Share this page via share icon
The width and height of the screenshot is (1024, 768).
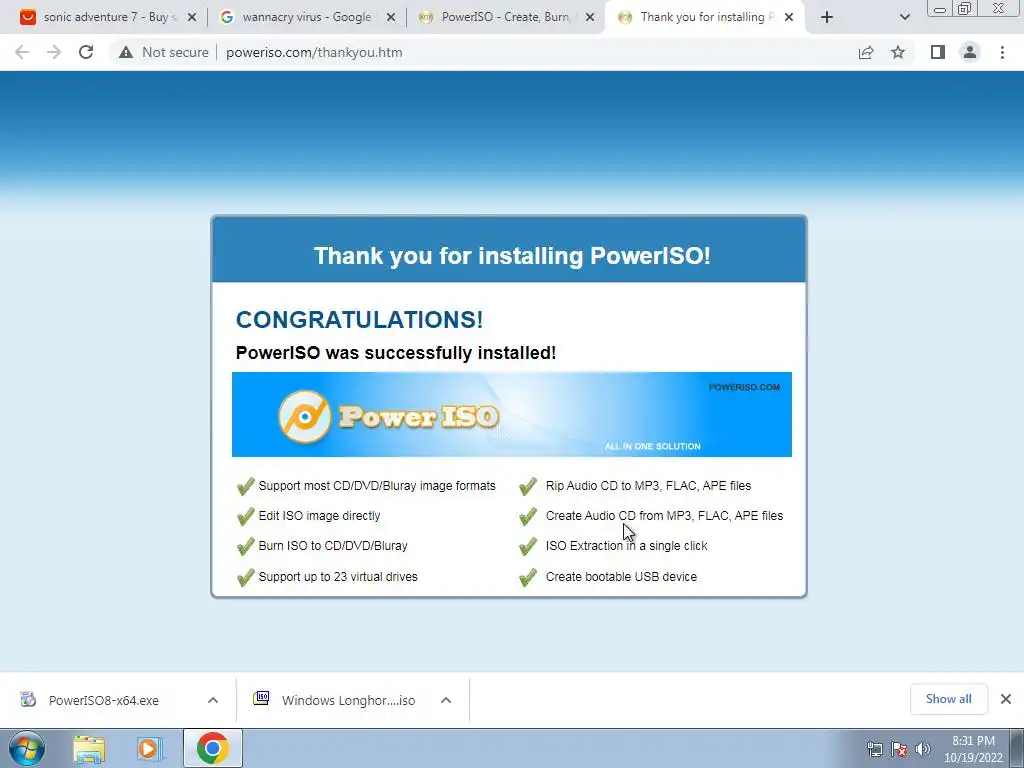pos(866,52)
